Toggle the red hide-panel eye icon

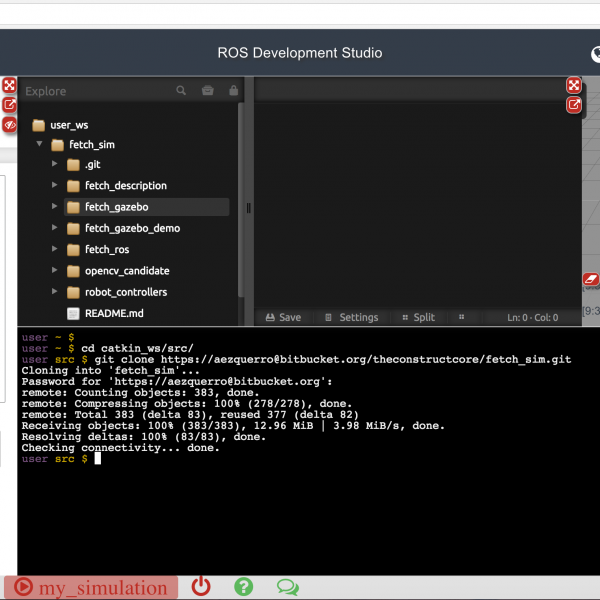tap(9, 124)
